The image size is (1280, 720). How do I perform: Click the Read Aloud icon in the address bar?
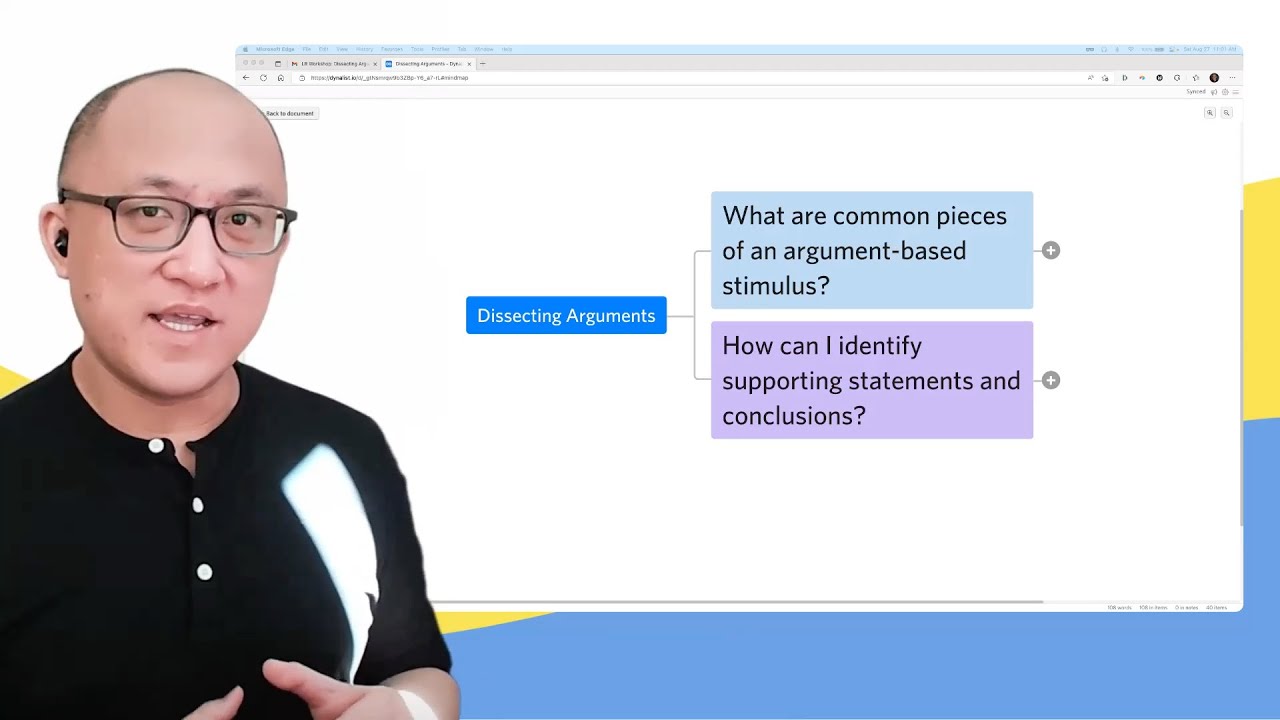click(1090, 78)
